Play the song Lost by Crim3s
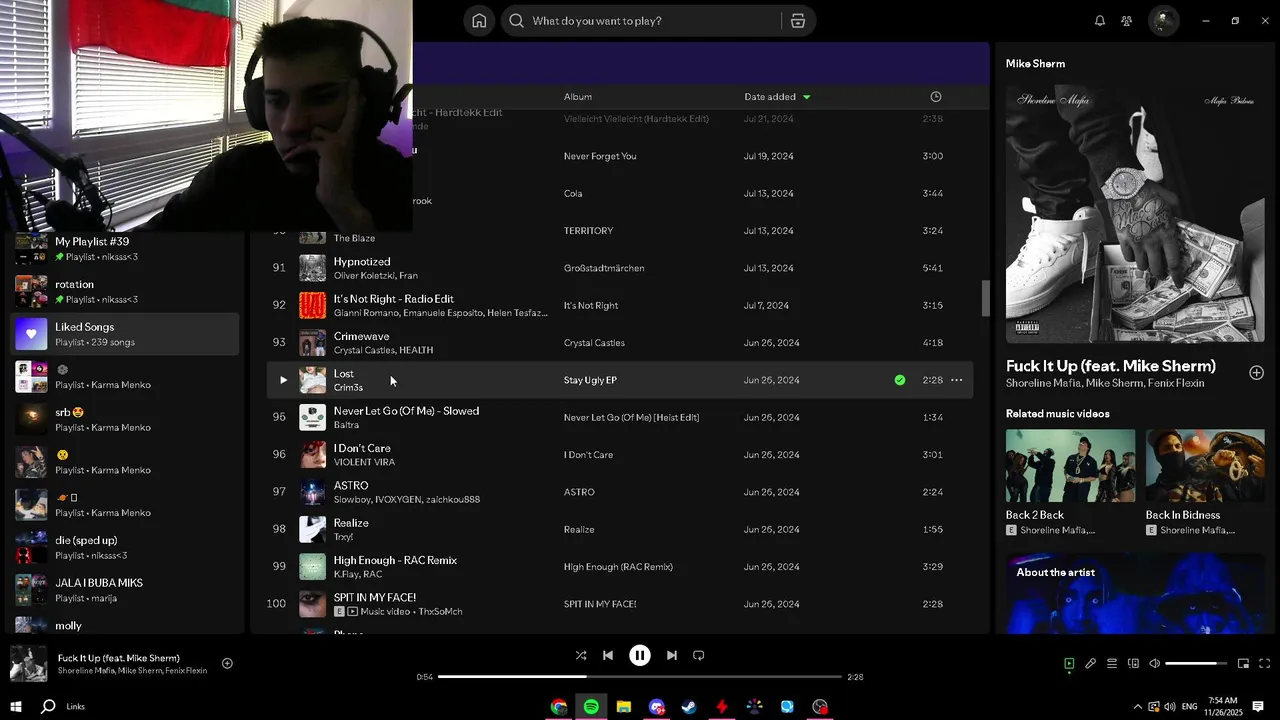 [x=283, y=380]
